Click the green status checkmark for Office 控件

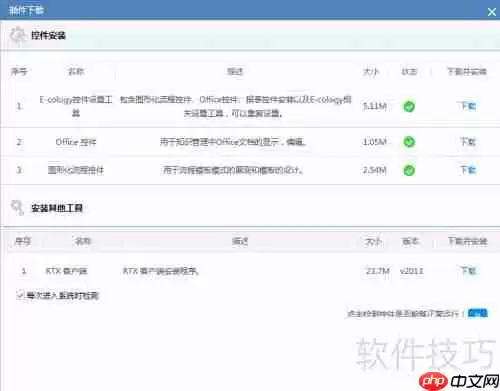409,142
